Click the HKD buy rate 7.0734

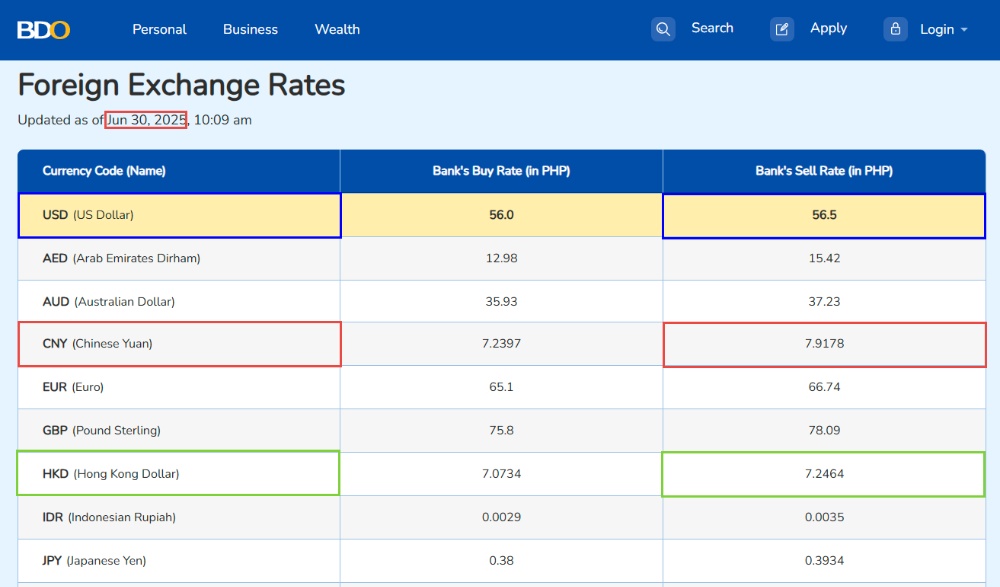[x=501, y=474]
